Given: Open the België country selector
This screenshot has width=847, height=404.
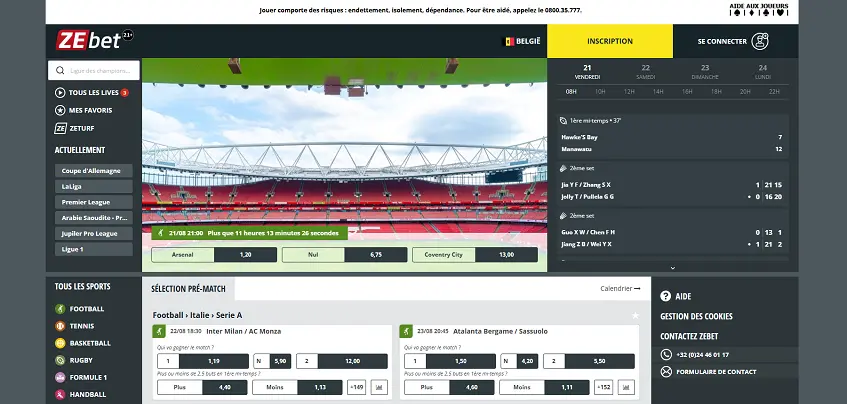Looking at the screenshot, I should [x=522, y=41].
